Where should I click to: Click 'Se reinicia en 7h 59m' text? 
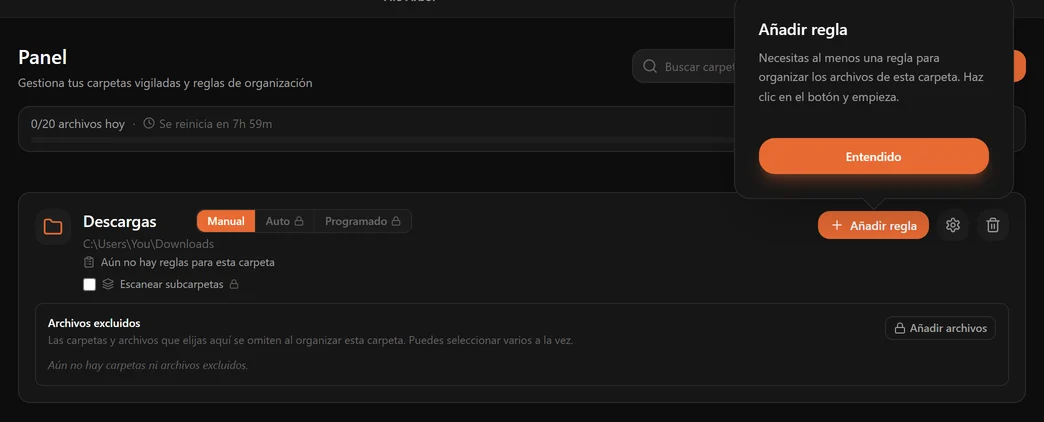coord(216,124)
